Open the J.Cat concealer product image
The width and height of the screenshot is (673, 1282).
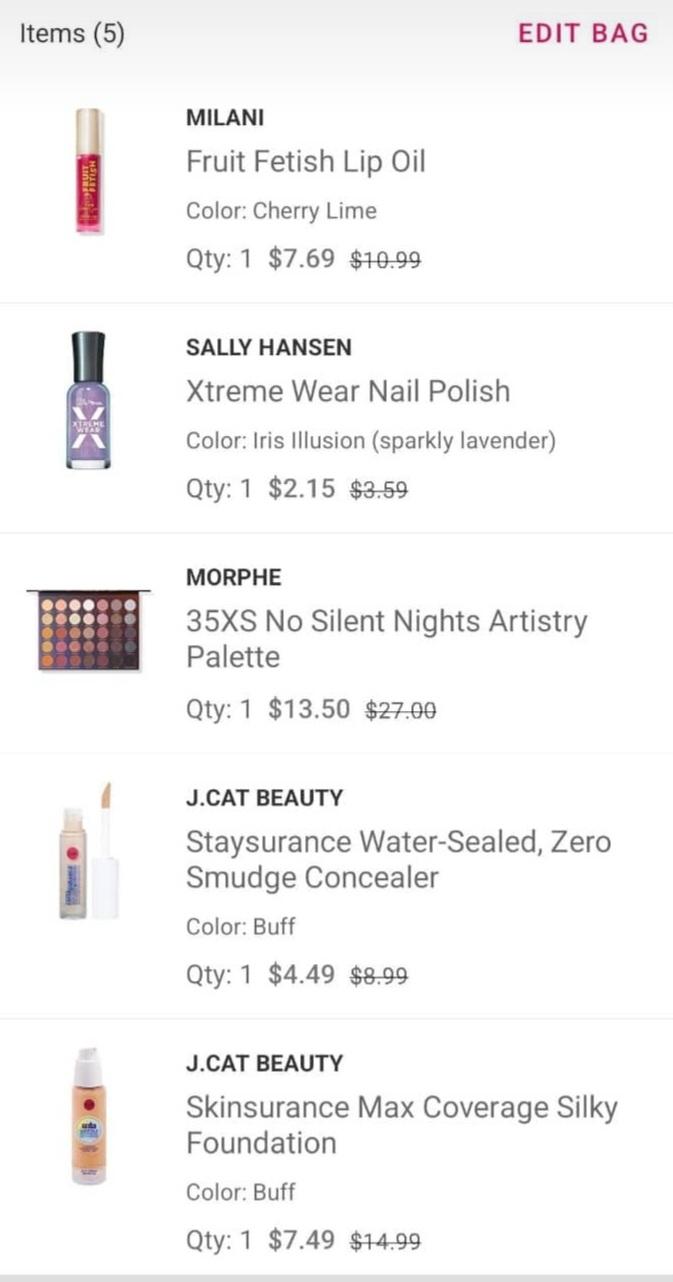click(x=90, y=851)
